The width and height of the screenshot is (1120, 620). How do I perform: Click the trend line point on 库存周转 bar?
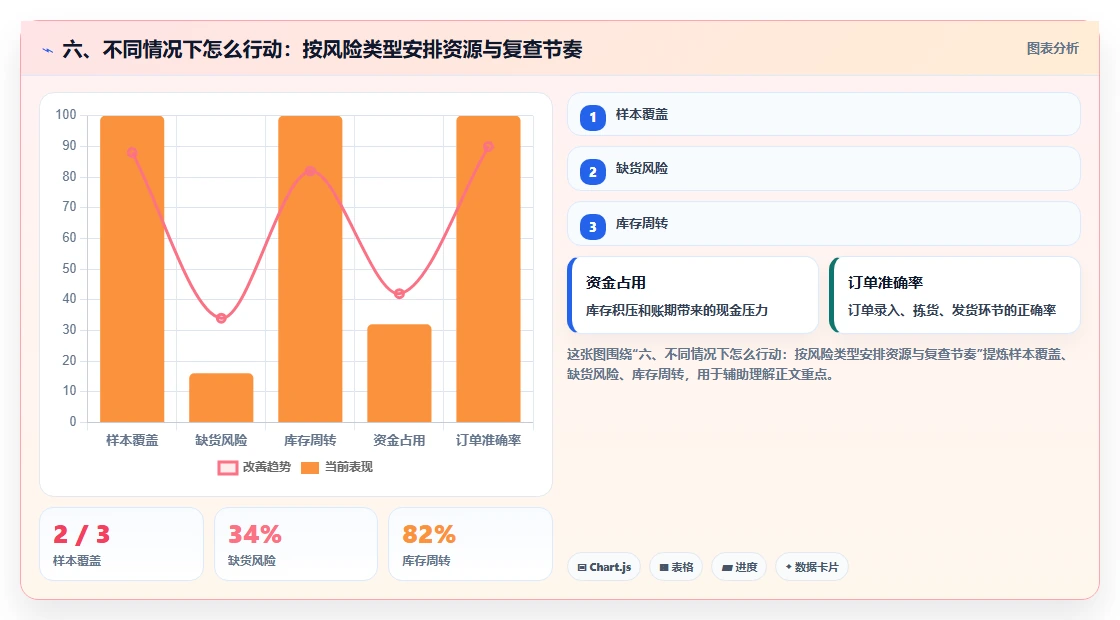click(310, 171)
